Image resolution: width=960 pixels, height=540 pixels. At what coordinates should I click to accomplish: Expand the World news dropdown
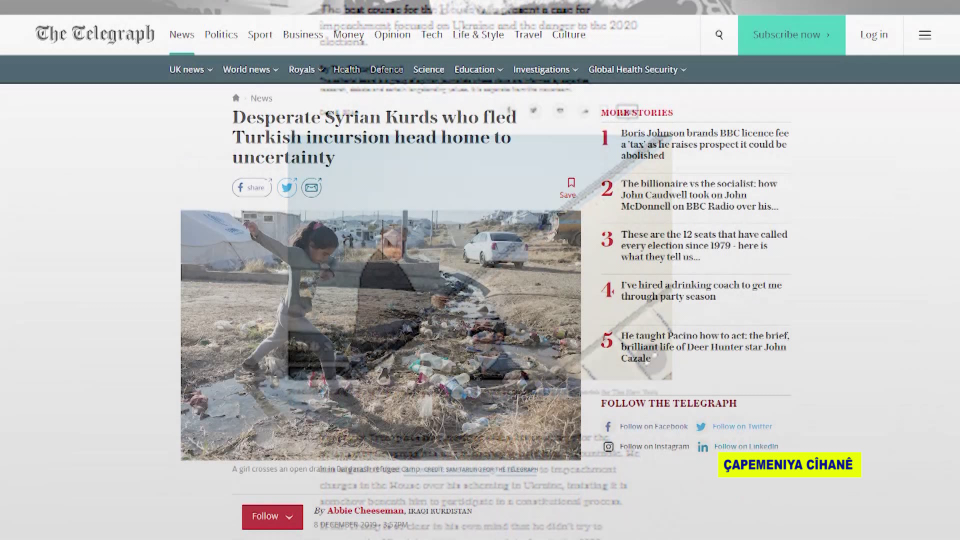tap(250, 69)
